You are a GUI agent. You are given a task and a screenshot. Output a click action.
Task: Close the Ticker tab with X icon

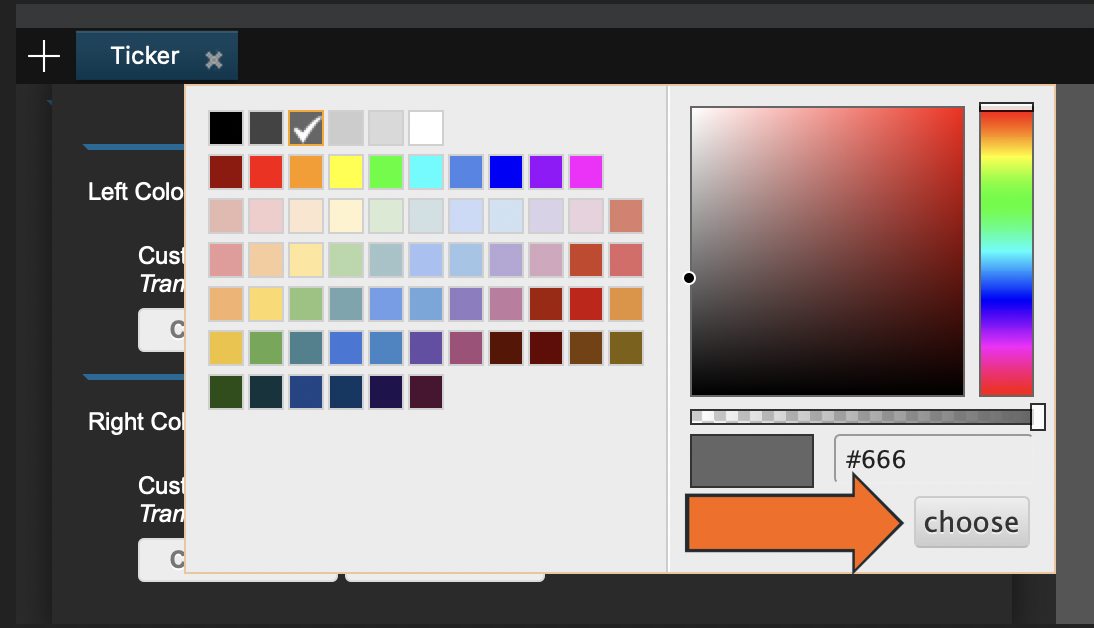(x=213, y=60)
